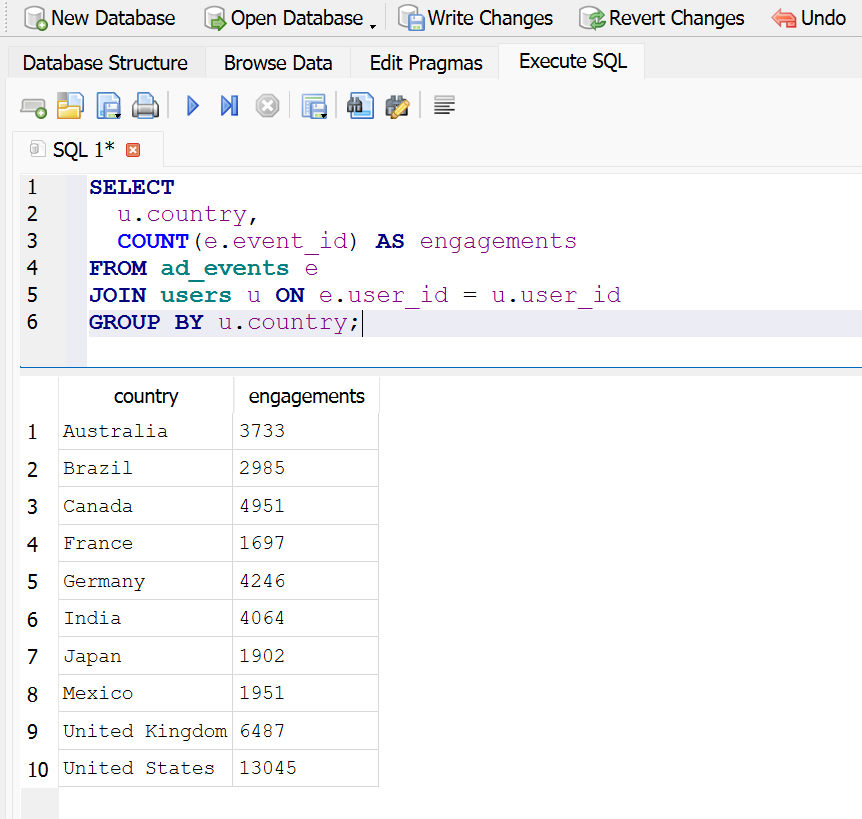
Task: Stop the running SQL execution
Action: click(x=267, y=106)
